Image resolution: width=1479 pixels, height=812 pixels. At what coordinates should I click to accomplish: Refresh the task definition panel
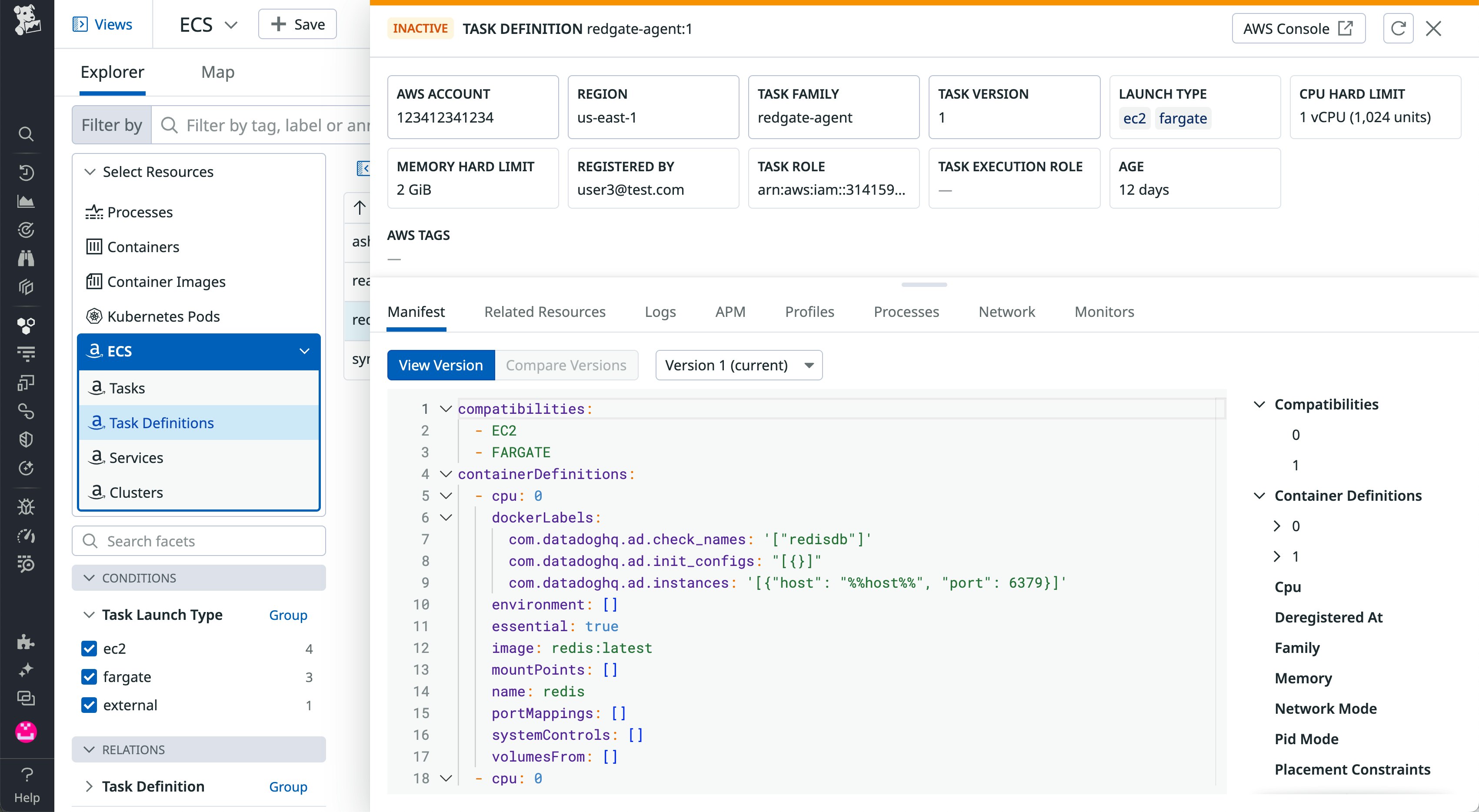(x=1399, y=27)
